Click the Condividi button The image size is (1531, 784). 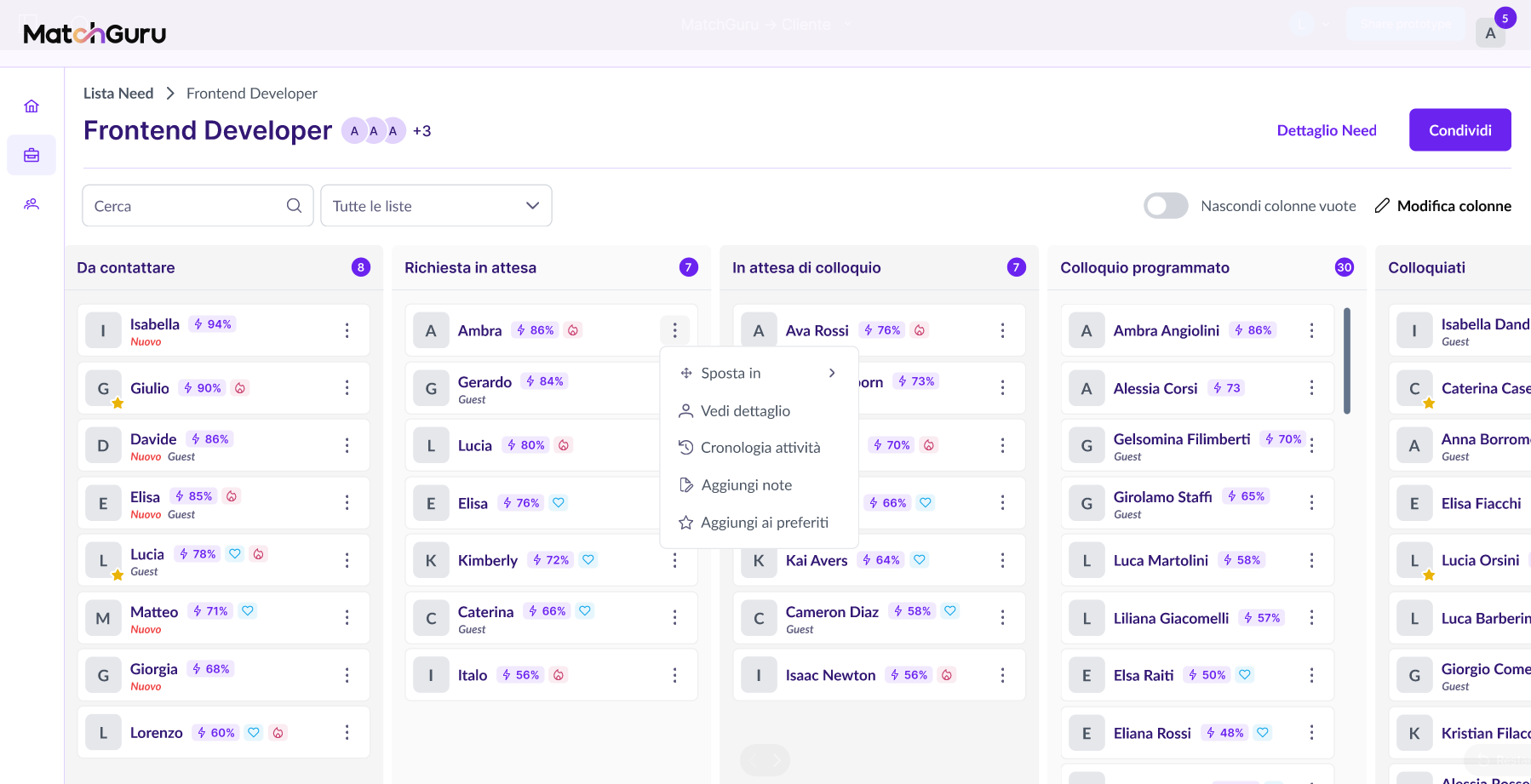point(1459,129)
